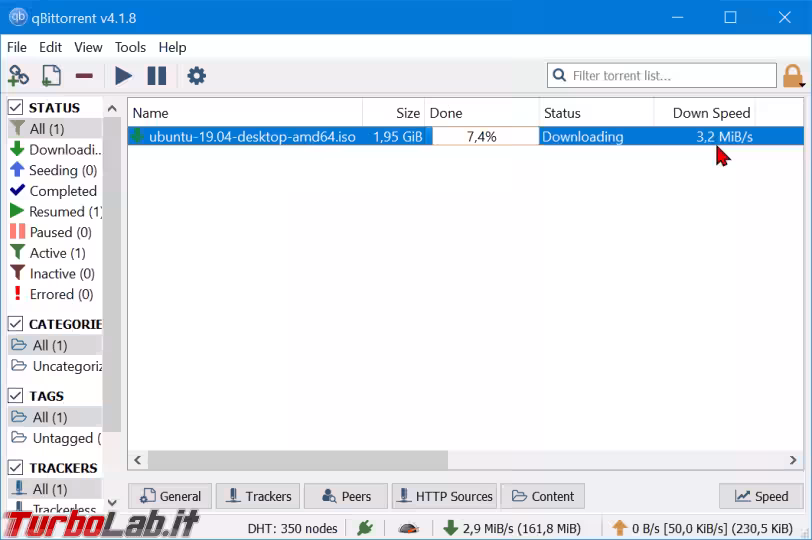The width and height of the screenshot is (812, 540).
Task: Click the 7,4% progress bar
Action: [485, 137]
